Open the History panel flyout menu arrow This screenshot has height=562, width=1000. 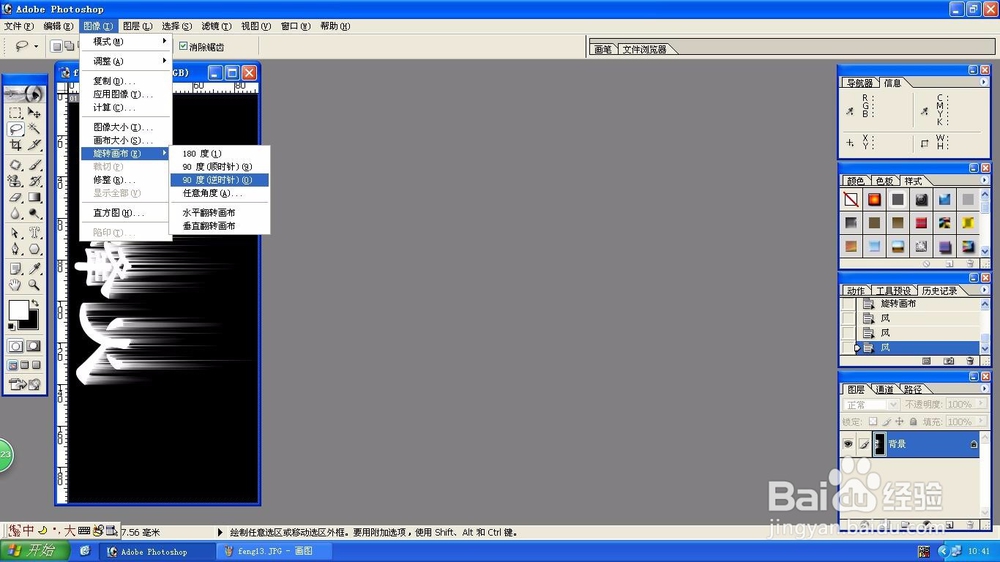pos(983,290)
